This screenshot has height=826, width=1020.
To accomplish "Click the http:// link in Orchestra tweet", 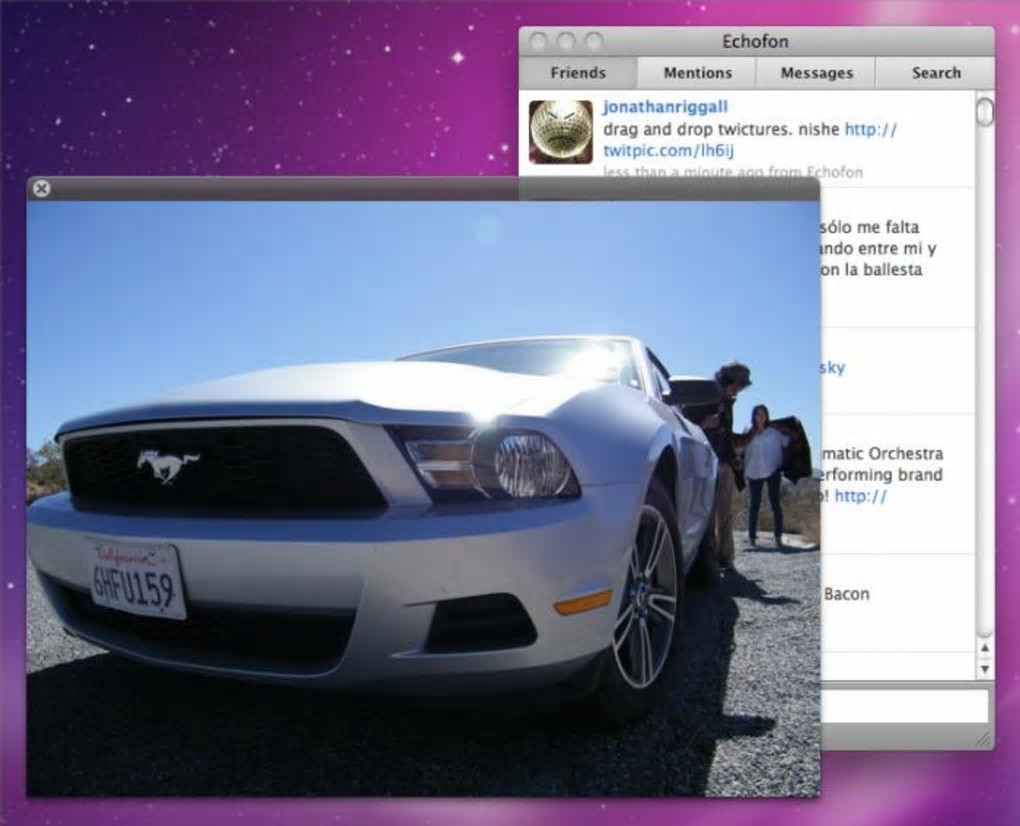I will pos(860,496).
